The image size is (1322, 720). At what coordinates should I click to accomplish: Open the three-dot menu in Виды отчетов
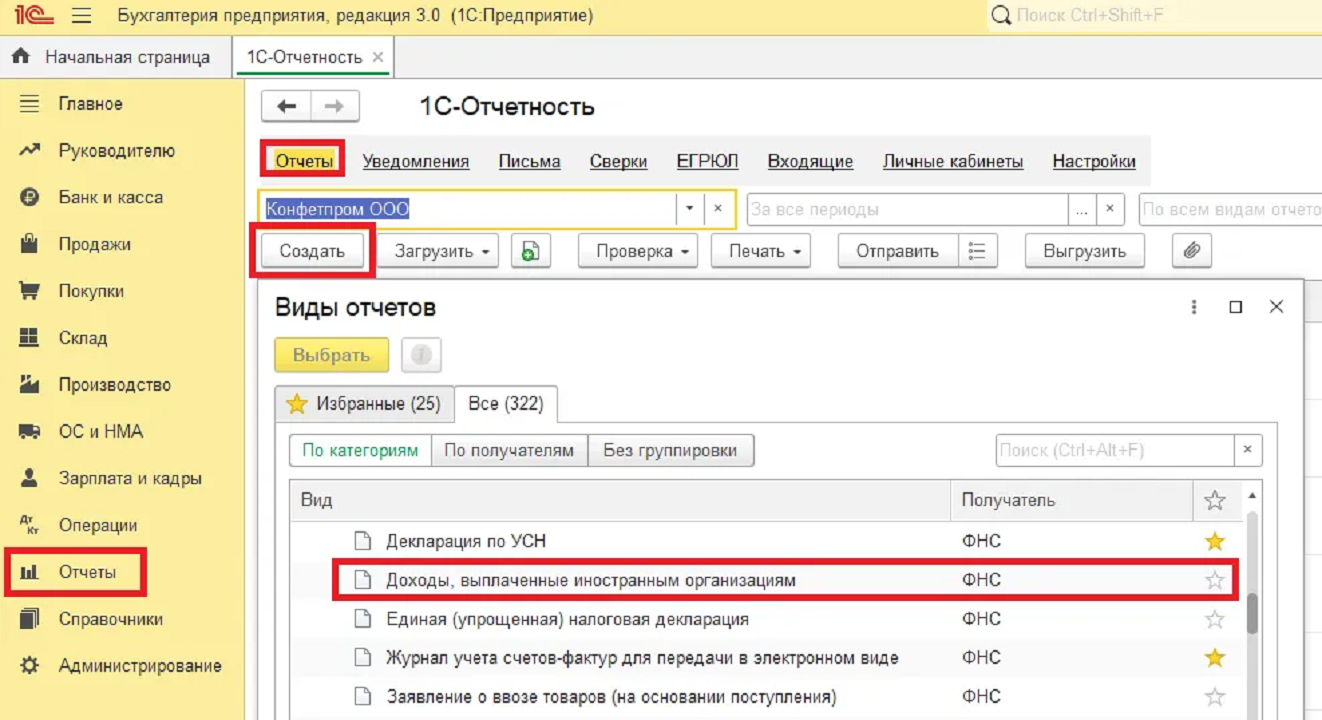tap(1194, 308)
